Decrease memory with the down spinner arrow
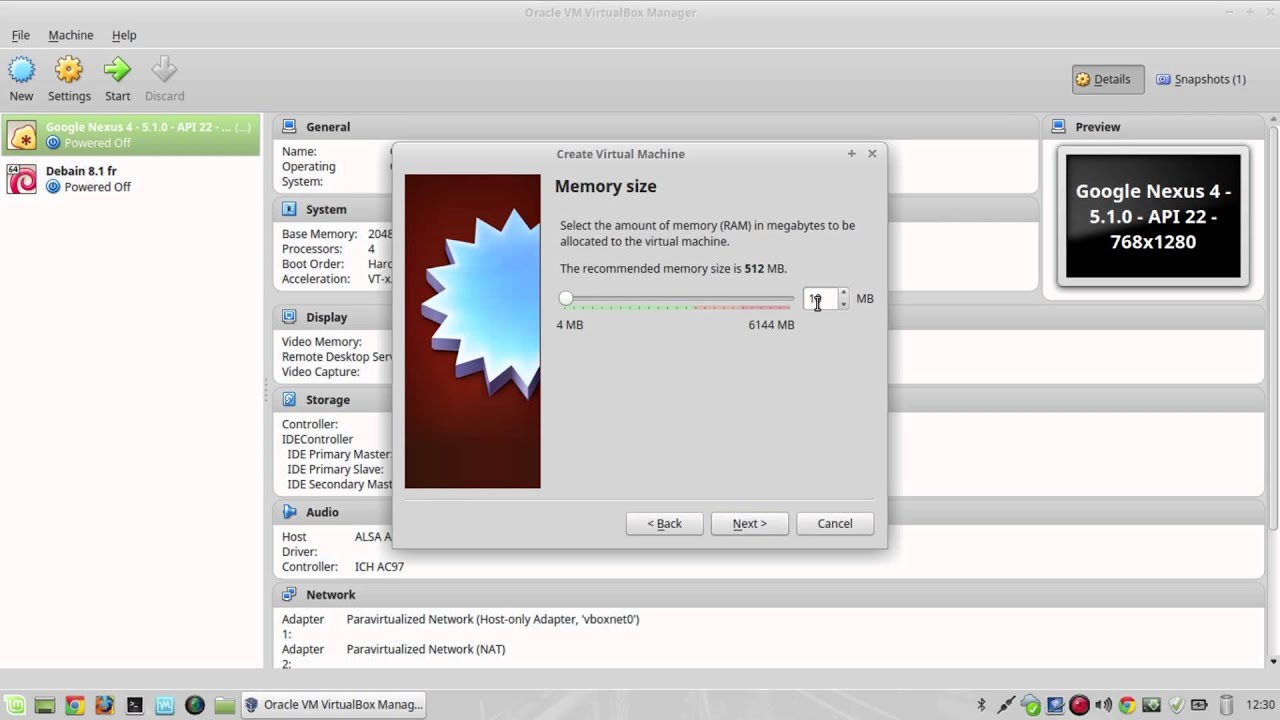1280x720 pixels. coord(844,304)
